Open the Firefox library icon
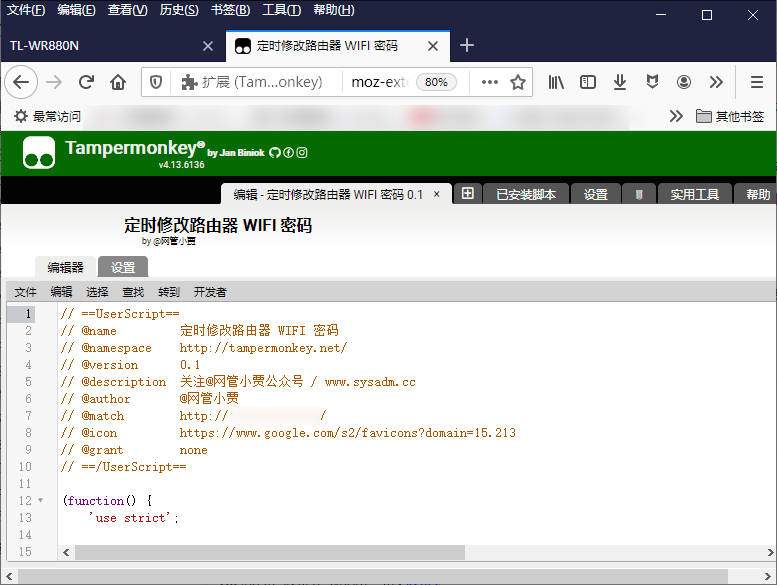The image size is (777, 585). click(x=556, y=82)
